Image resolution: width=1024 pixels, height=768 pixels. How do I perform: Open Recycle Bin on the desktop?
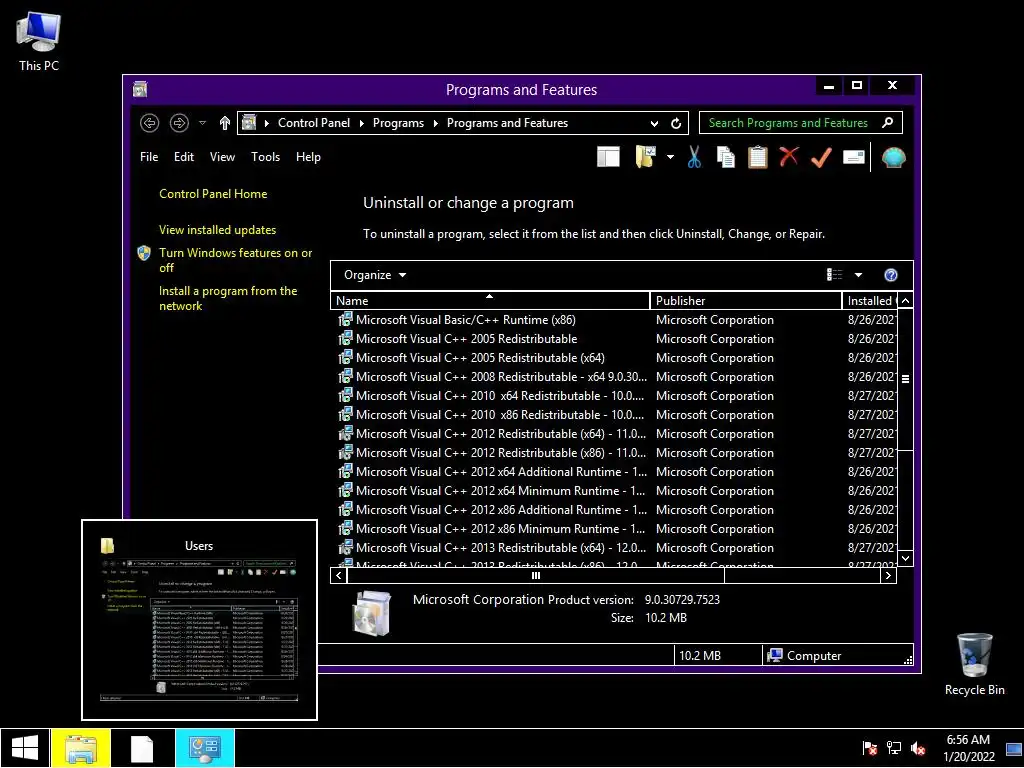tap(974, 664)
